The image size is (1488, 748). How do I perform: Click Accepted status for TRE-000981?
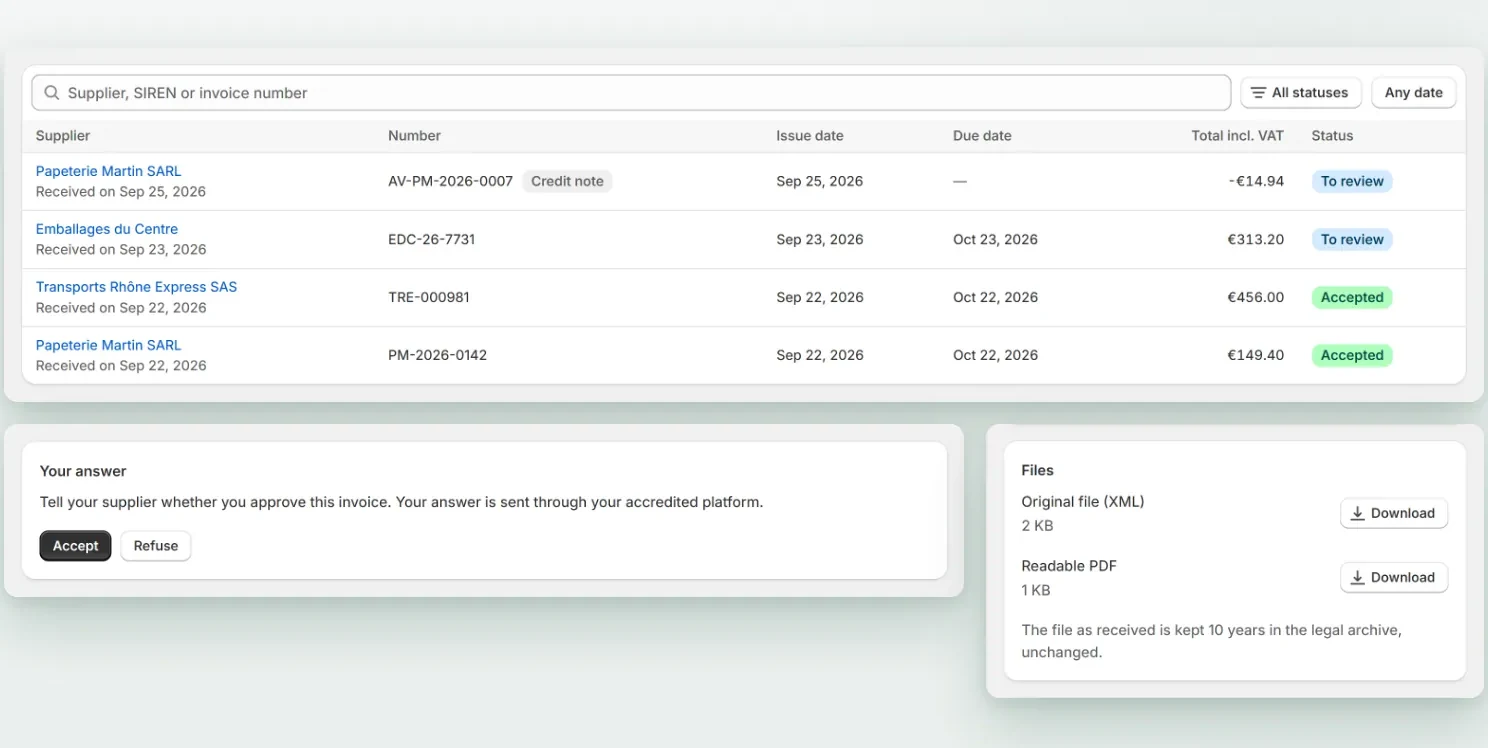1352,297
